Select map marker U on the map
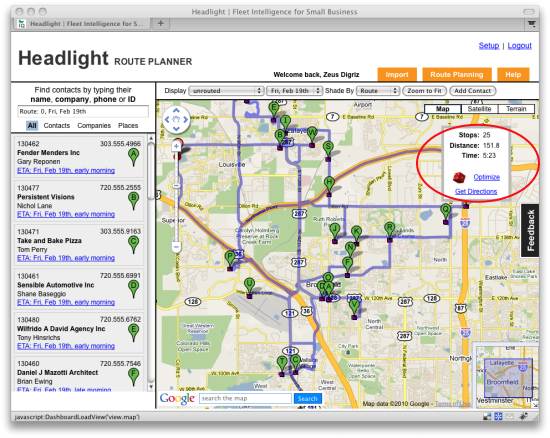 pyautogui.click(x=249, y=286)
